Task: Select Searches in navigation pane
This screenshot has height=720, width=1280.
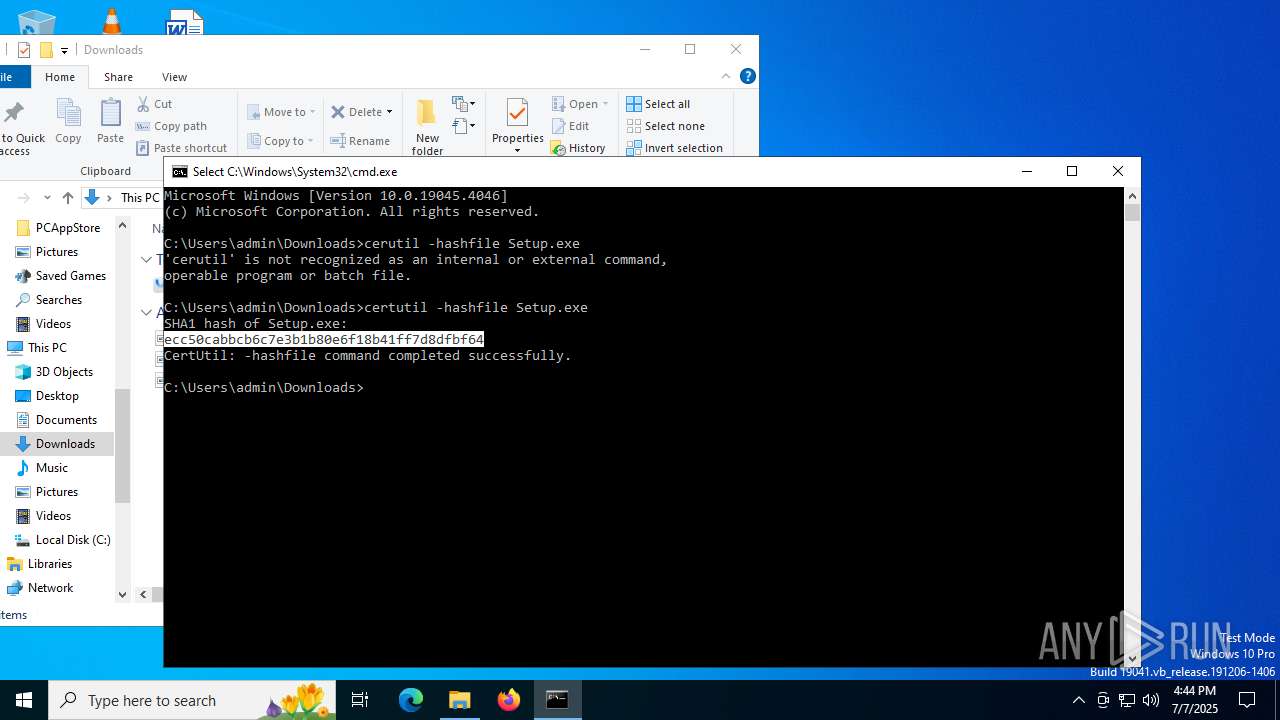Action: point(58,300)
